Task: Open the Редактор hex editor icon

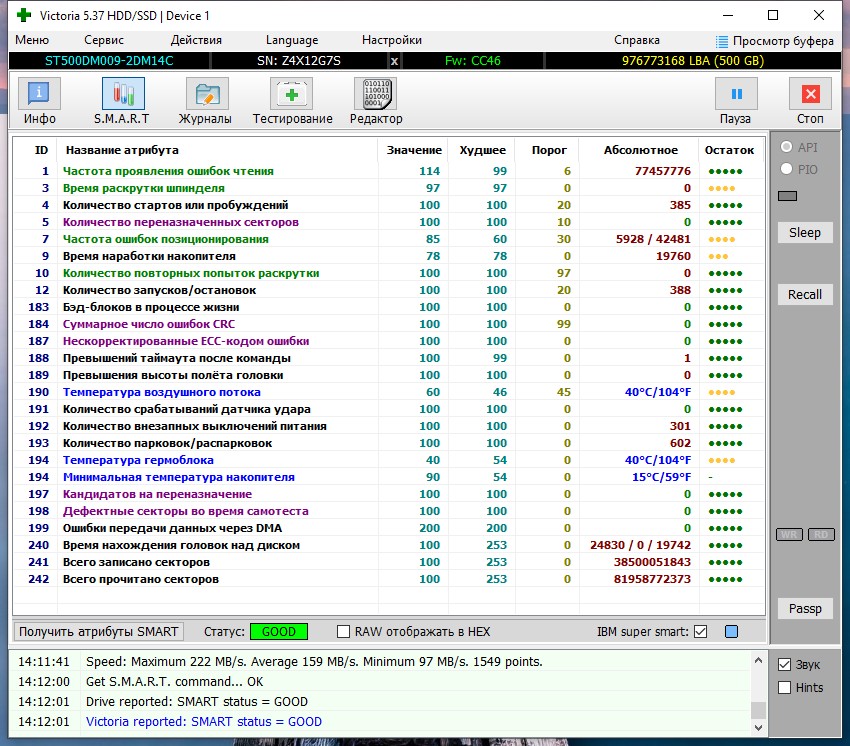Action: 375,94
